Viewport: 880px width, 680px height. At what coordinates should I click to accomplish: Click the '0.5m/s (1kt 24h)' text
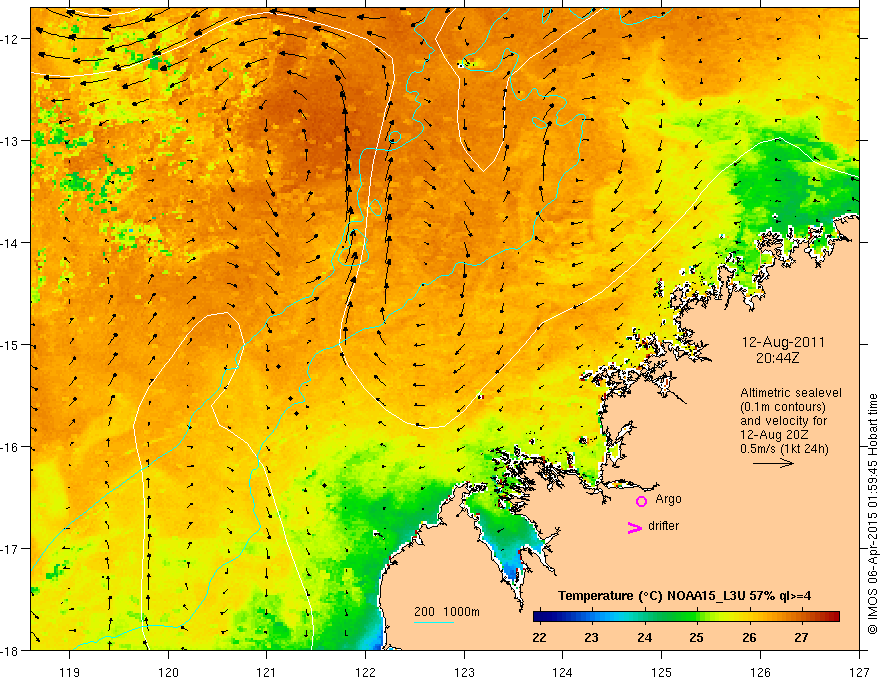click(784, 449)
